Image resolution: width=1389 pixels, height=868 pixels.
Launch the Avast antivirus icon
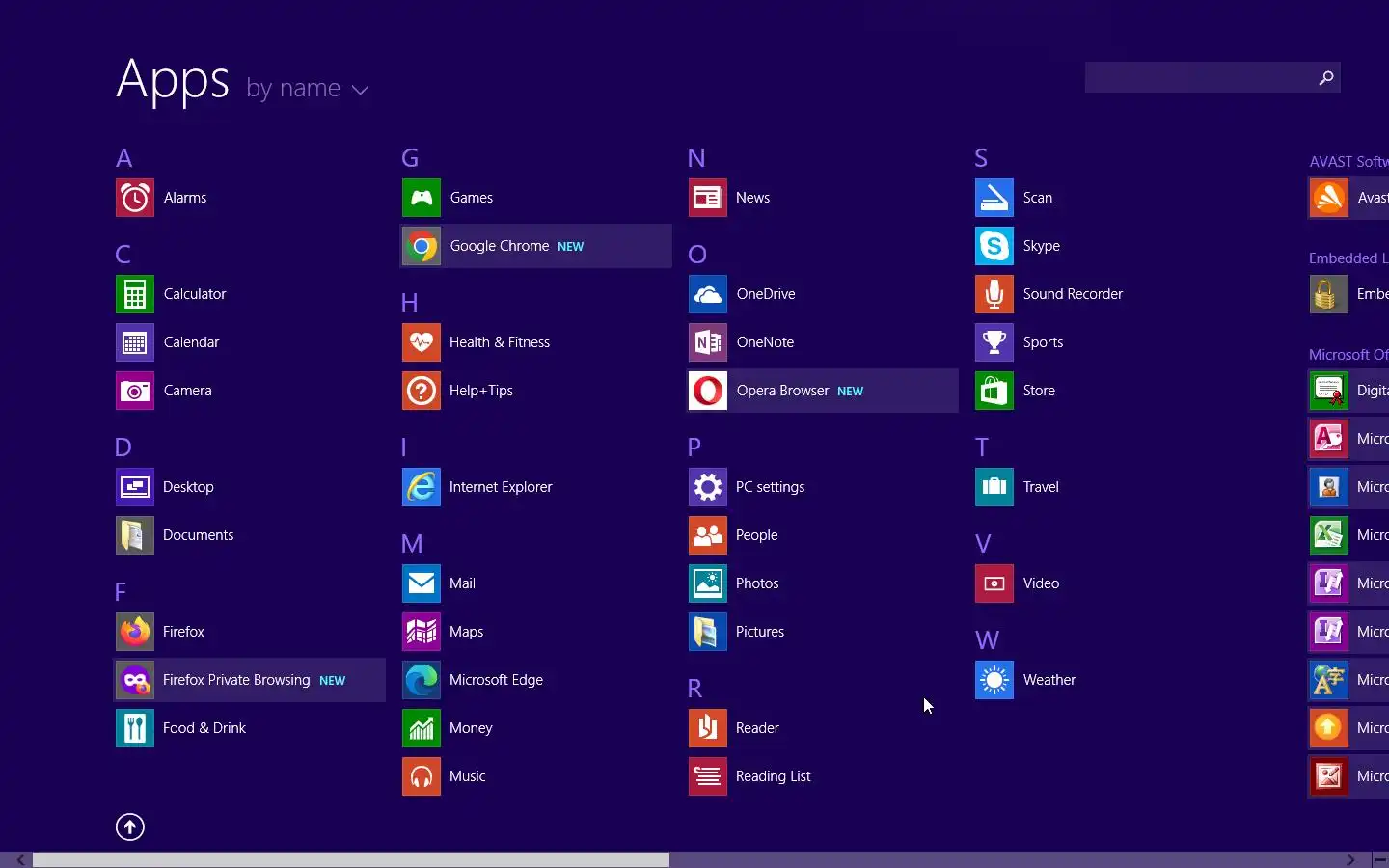[x=1329, y=198]
